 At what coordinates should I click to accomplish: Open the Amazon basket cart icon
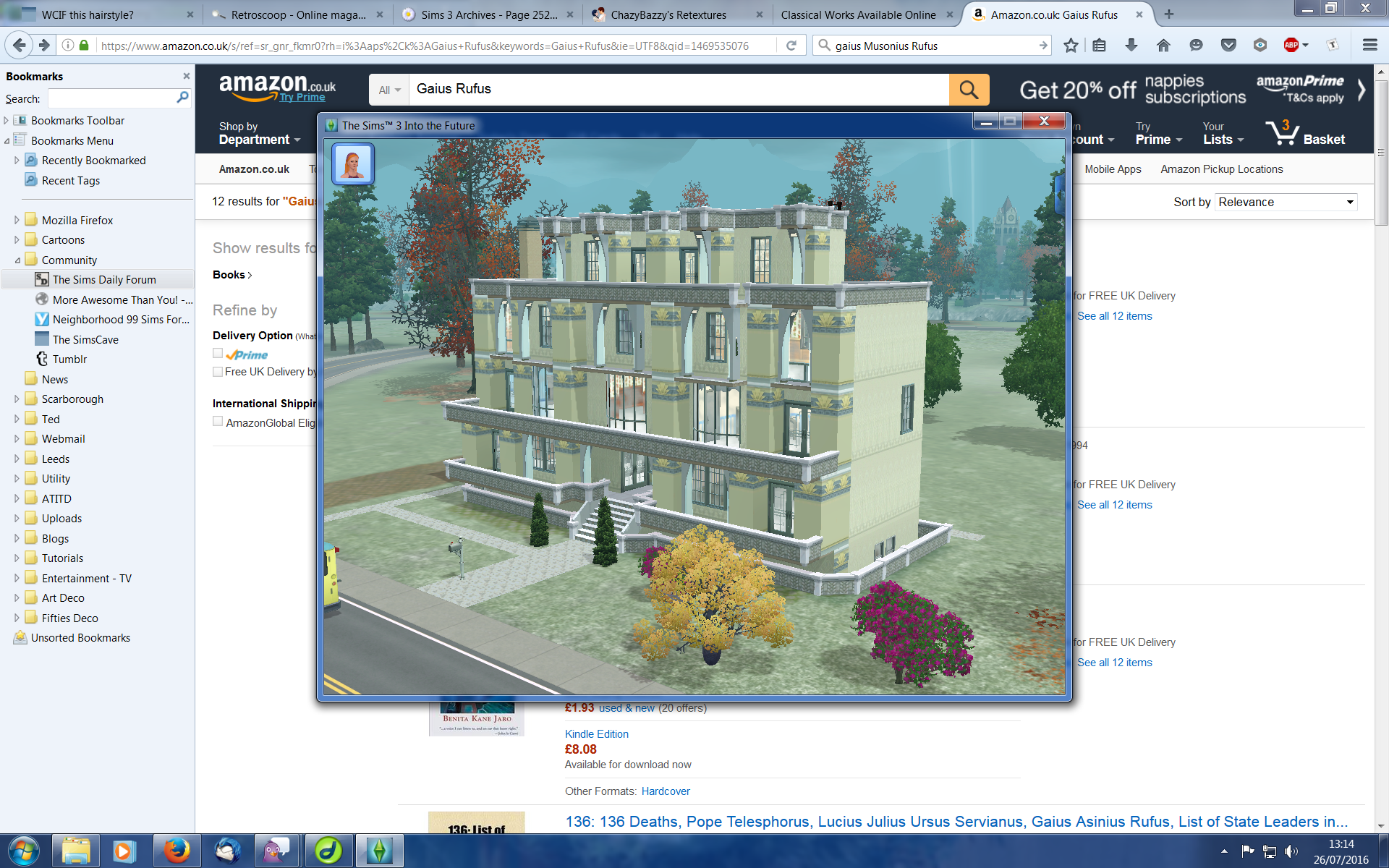tap(1283, 132)
